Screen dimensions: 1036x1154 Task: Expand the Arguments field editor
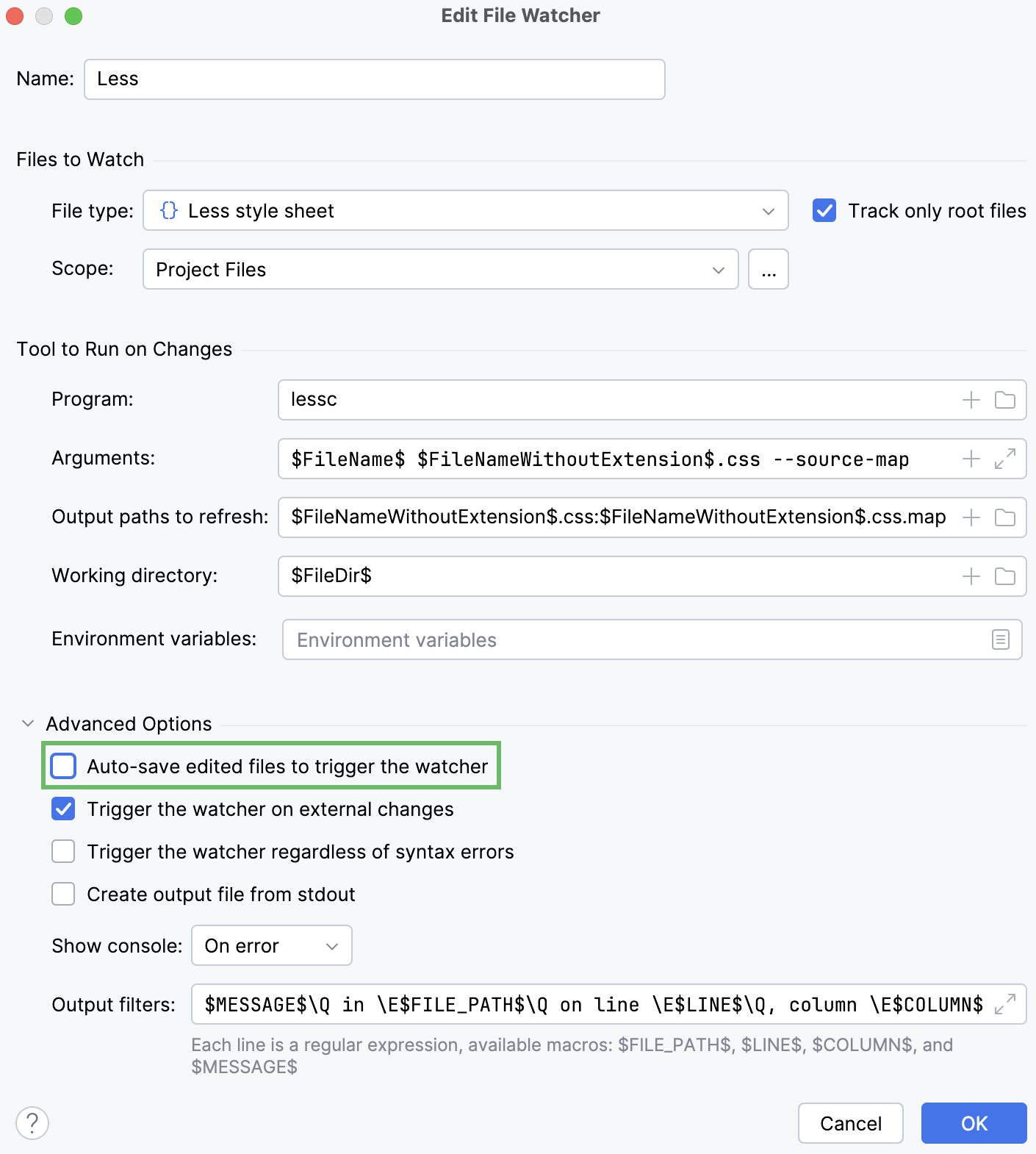coord(1004,459)
